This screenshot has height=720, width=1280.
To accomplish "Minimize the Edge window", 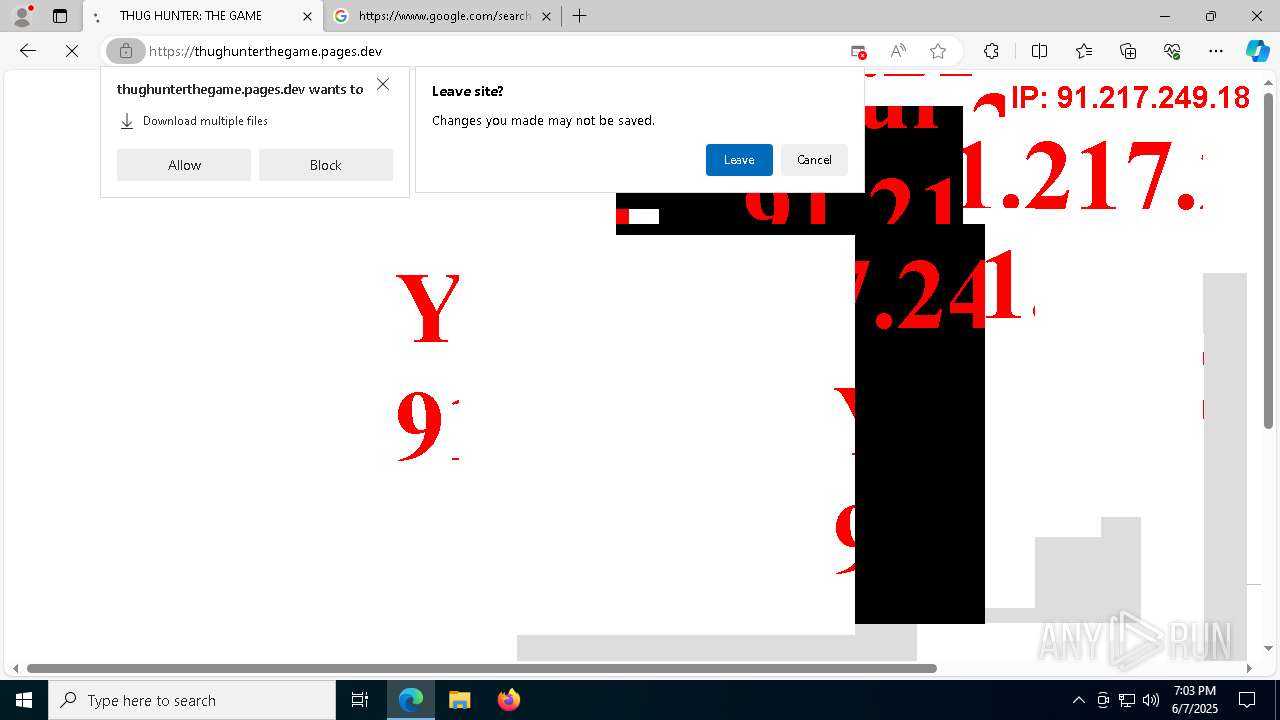I will pos(1164,16).
